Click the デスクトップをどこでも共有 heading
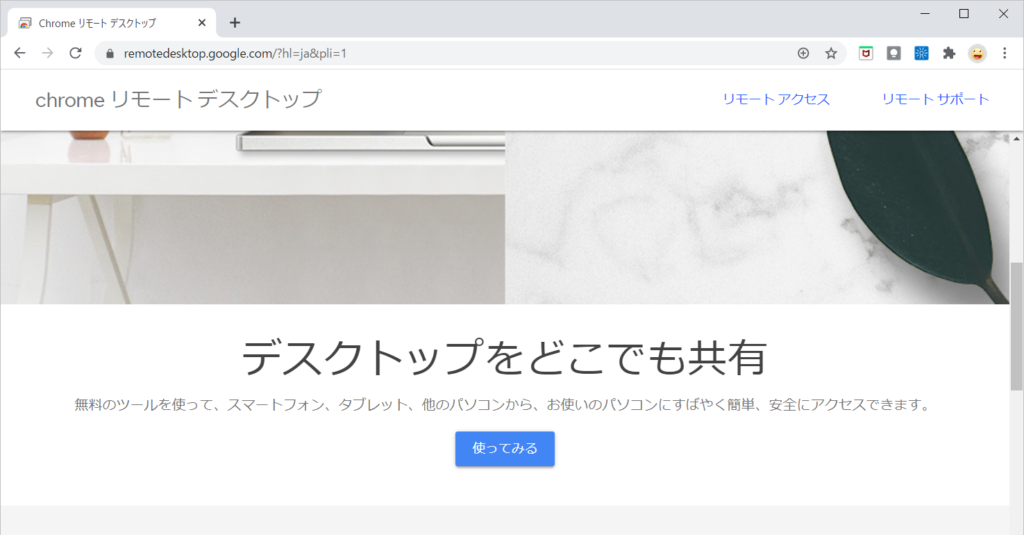This screenshot has height=535, width=1024. 504,357
